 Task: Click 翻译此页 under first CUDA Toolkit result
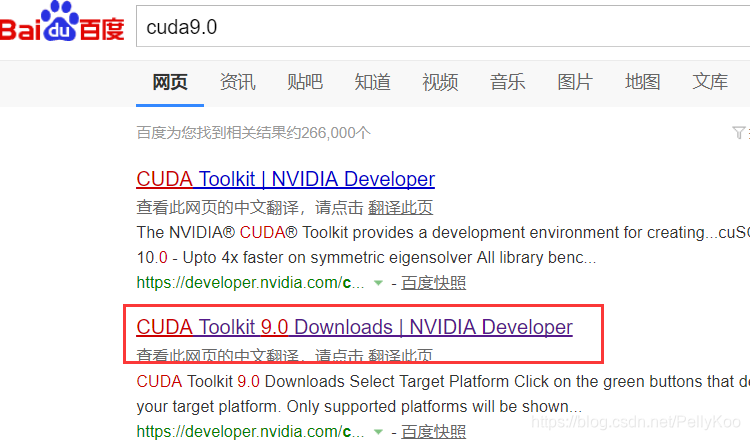400,208
